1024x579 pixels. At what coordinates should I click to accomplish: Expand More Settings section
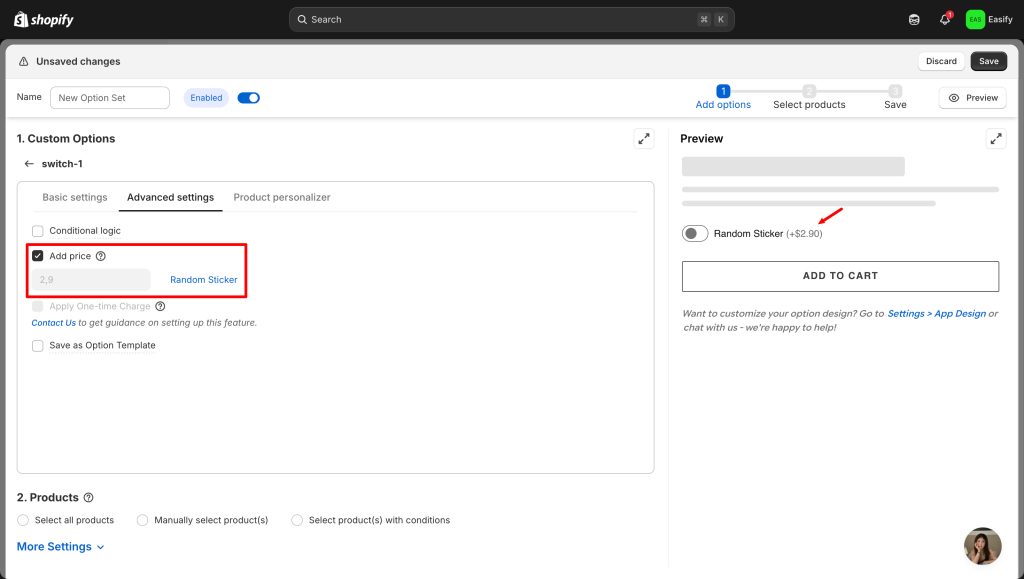(x=61, y=547)
